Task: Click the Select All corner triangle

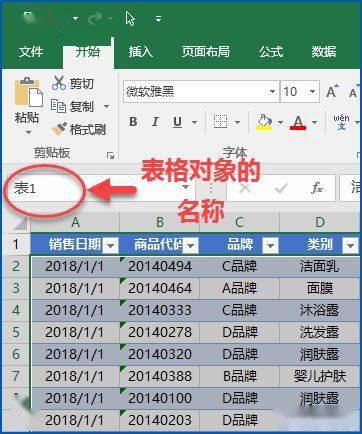Action: (x=20, y=223)
